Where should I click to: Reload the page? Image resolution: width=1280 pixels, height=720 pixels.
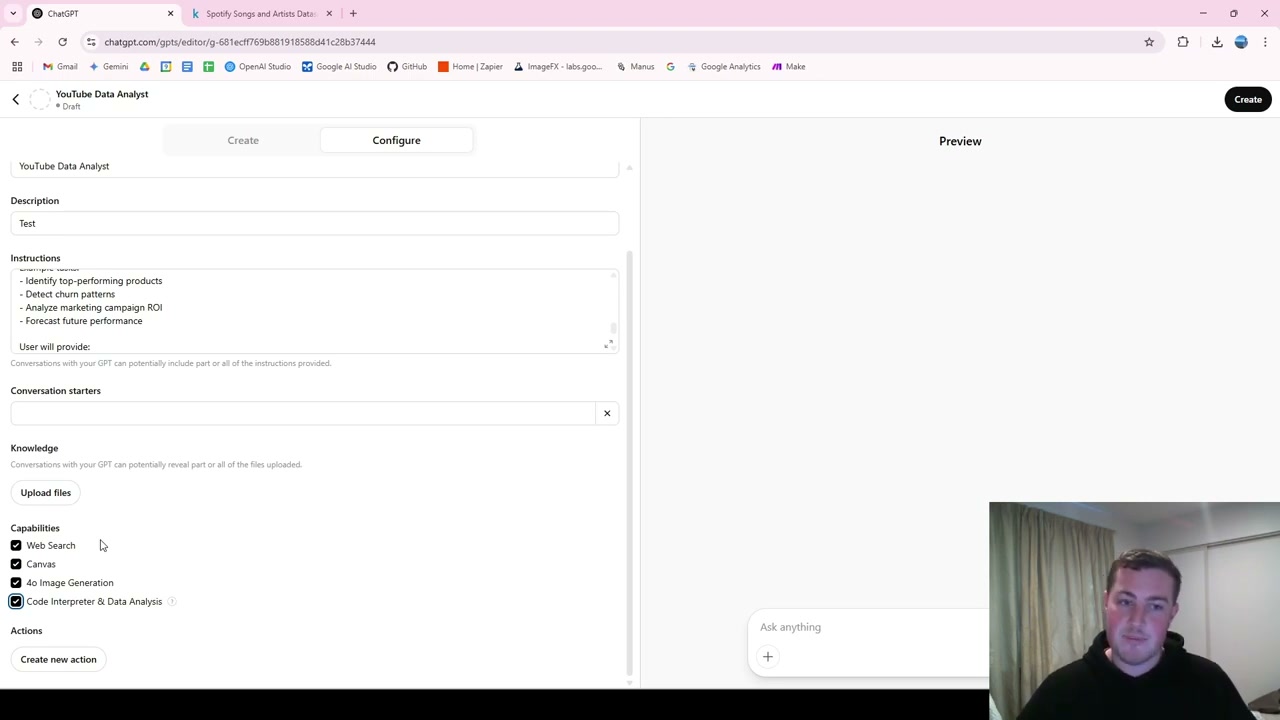click(62, 42)
